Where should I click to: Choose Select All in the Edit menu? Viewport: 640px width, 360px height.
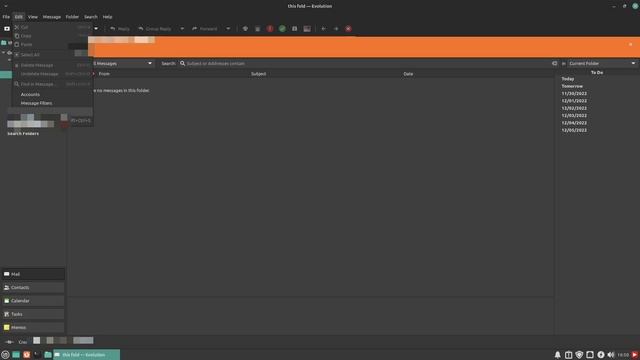[x=52, y=55]
